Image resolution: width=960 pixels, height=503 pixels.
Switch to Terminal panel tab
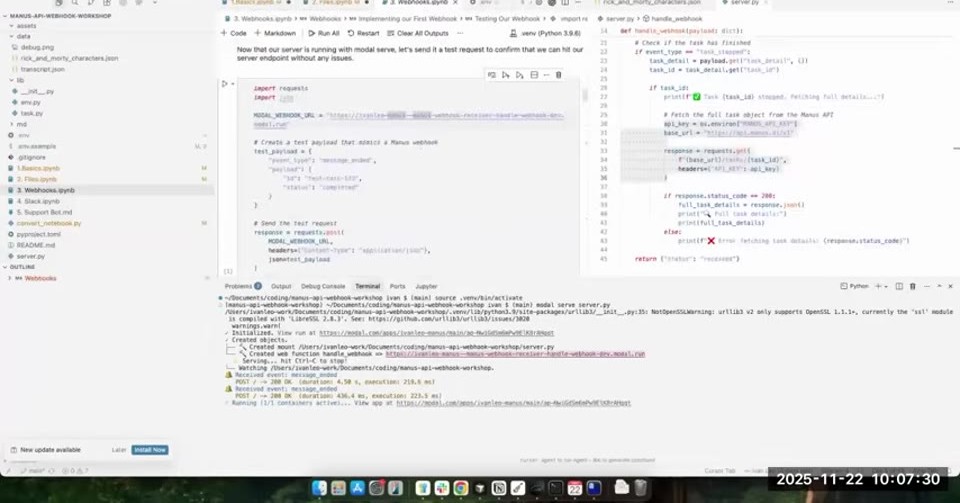click(367, 286)
